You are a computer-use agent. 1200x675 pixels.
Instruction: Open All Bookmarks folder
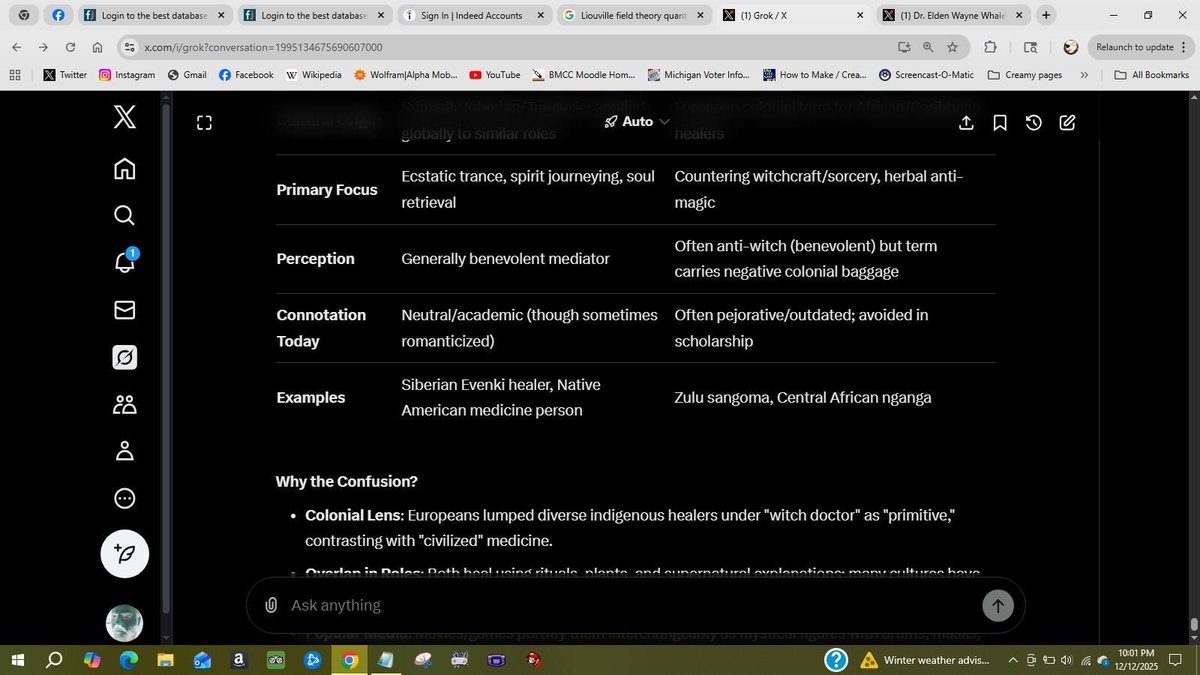click(x=1151, y=75)
